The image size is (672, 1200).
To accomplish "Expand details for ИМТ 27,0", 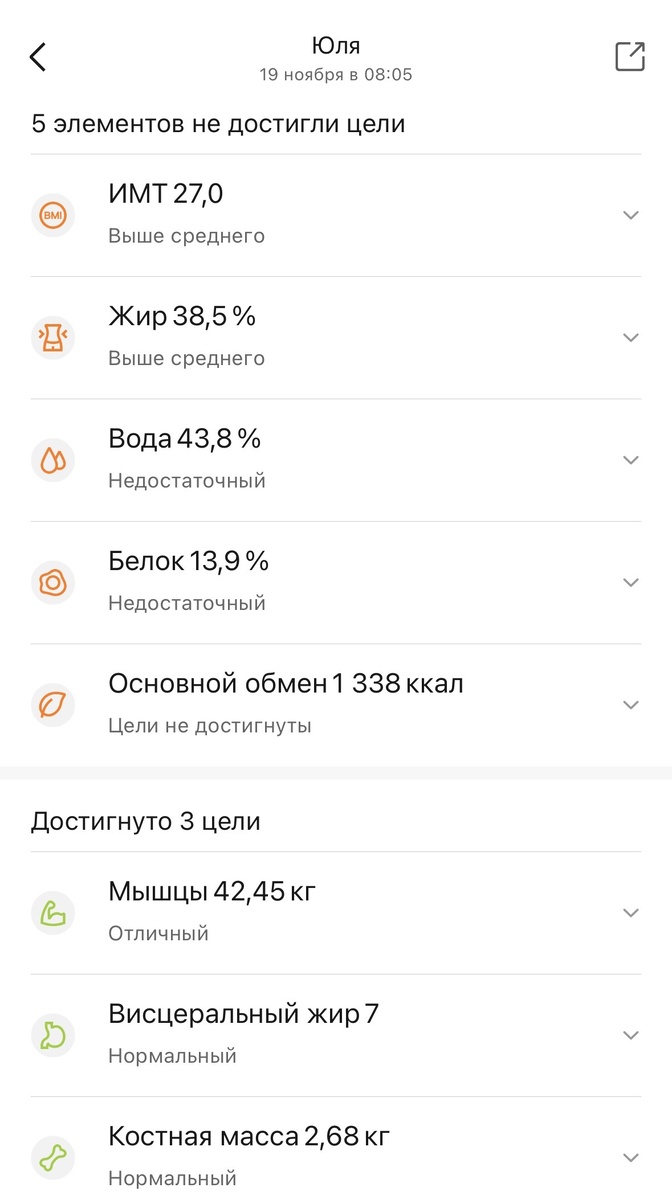I will point(630,215).
